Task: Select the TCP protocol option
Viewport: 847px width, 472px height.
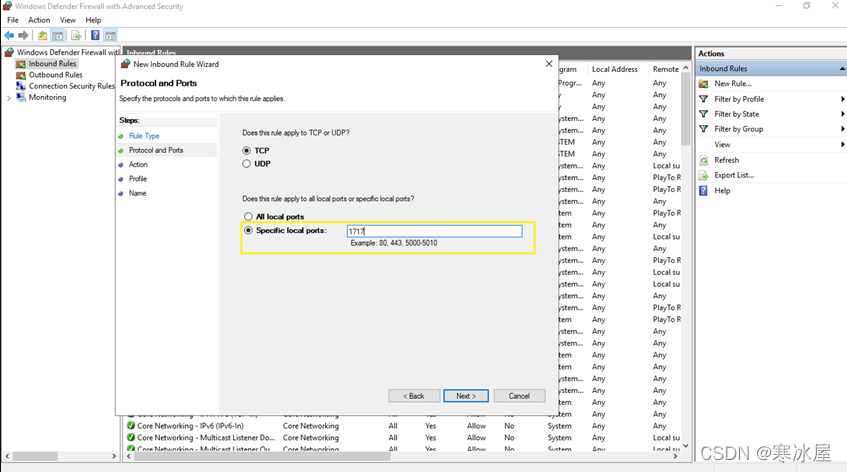Action: [248, 150]
